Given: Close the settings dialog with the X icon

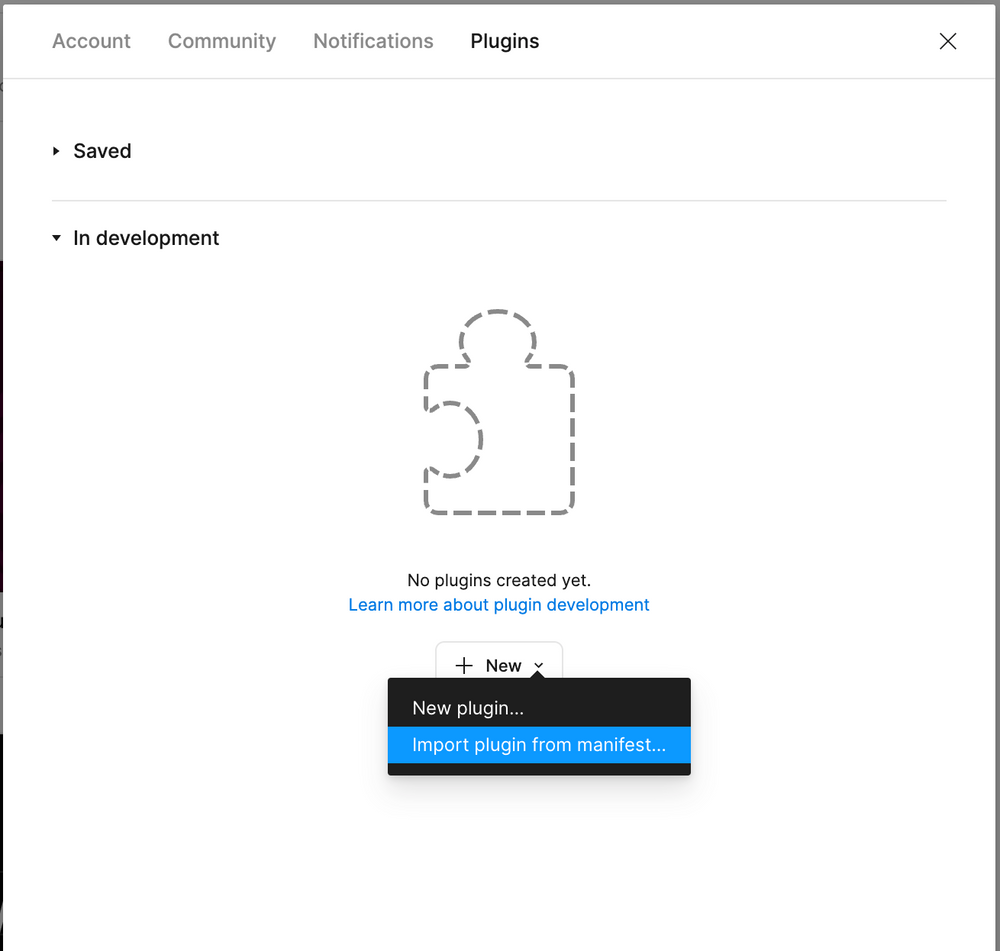Looking at the screenshot, I should click(x=947, y=41).
